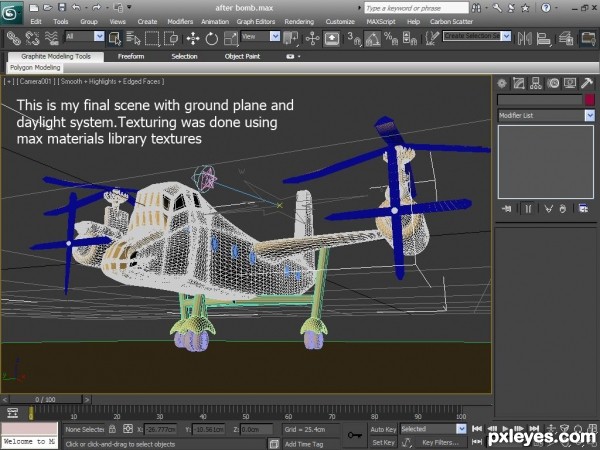Click the Set Keys large key icon
This screenshot has height=450, width=600.
click(x=355, y=435)
